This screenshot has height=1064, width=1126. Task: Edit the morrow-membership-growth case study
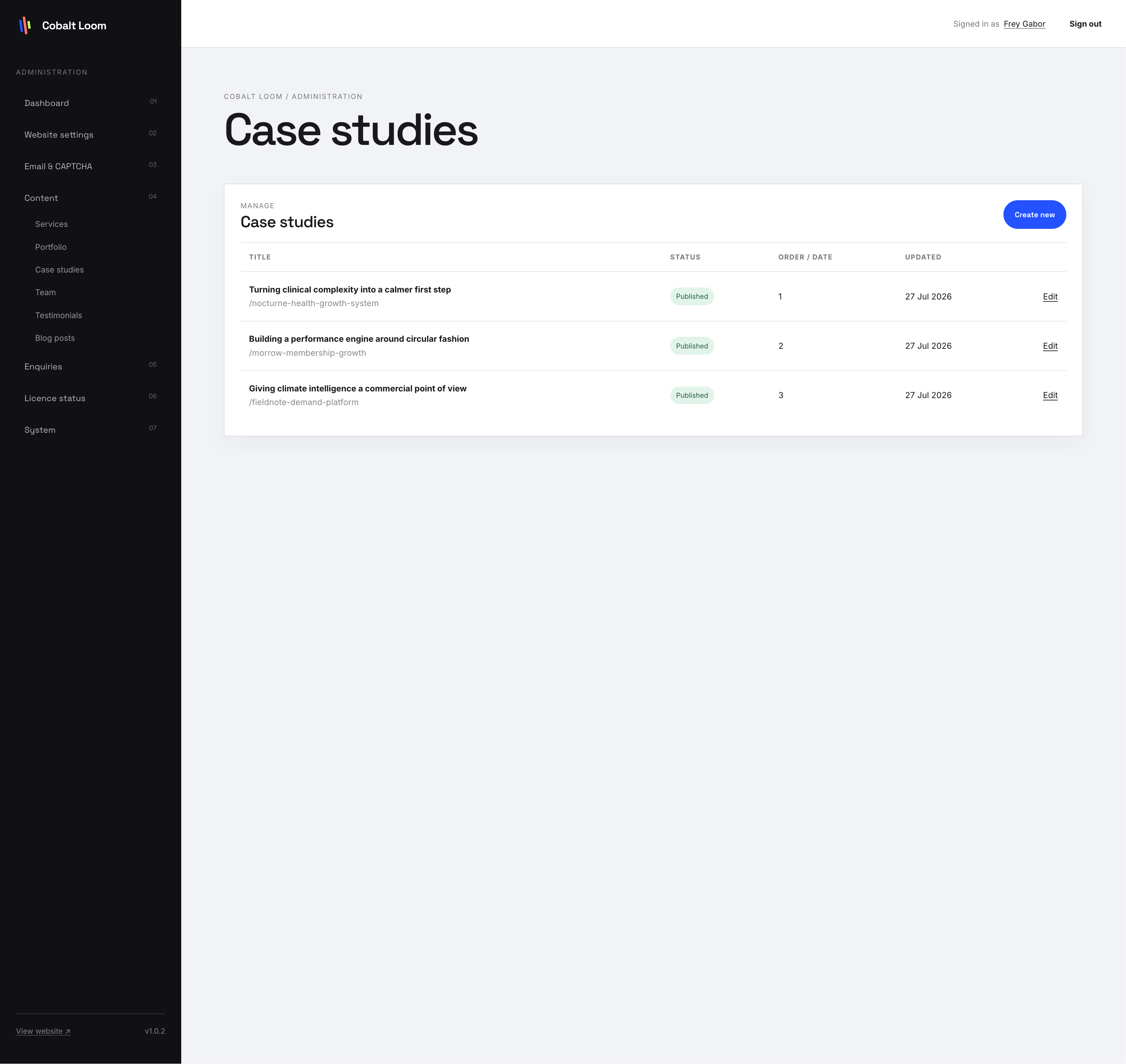(1050, 346)
